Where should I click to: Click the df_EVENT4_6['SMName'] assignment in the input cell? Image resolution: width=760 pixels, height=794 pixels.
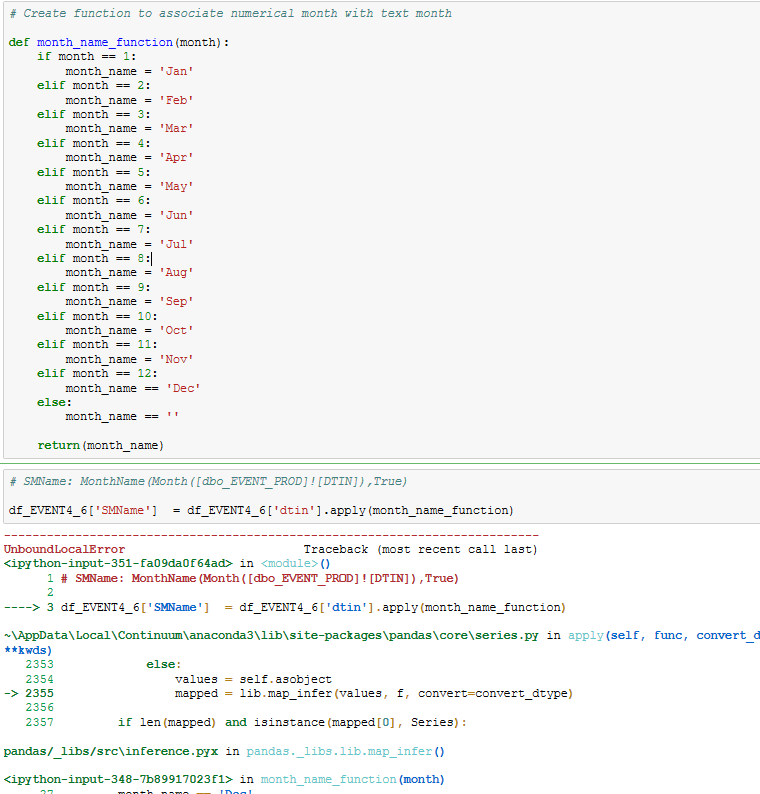[x=261, y=510]
